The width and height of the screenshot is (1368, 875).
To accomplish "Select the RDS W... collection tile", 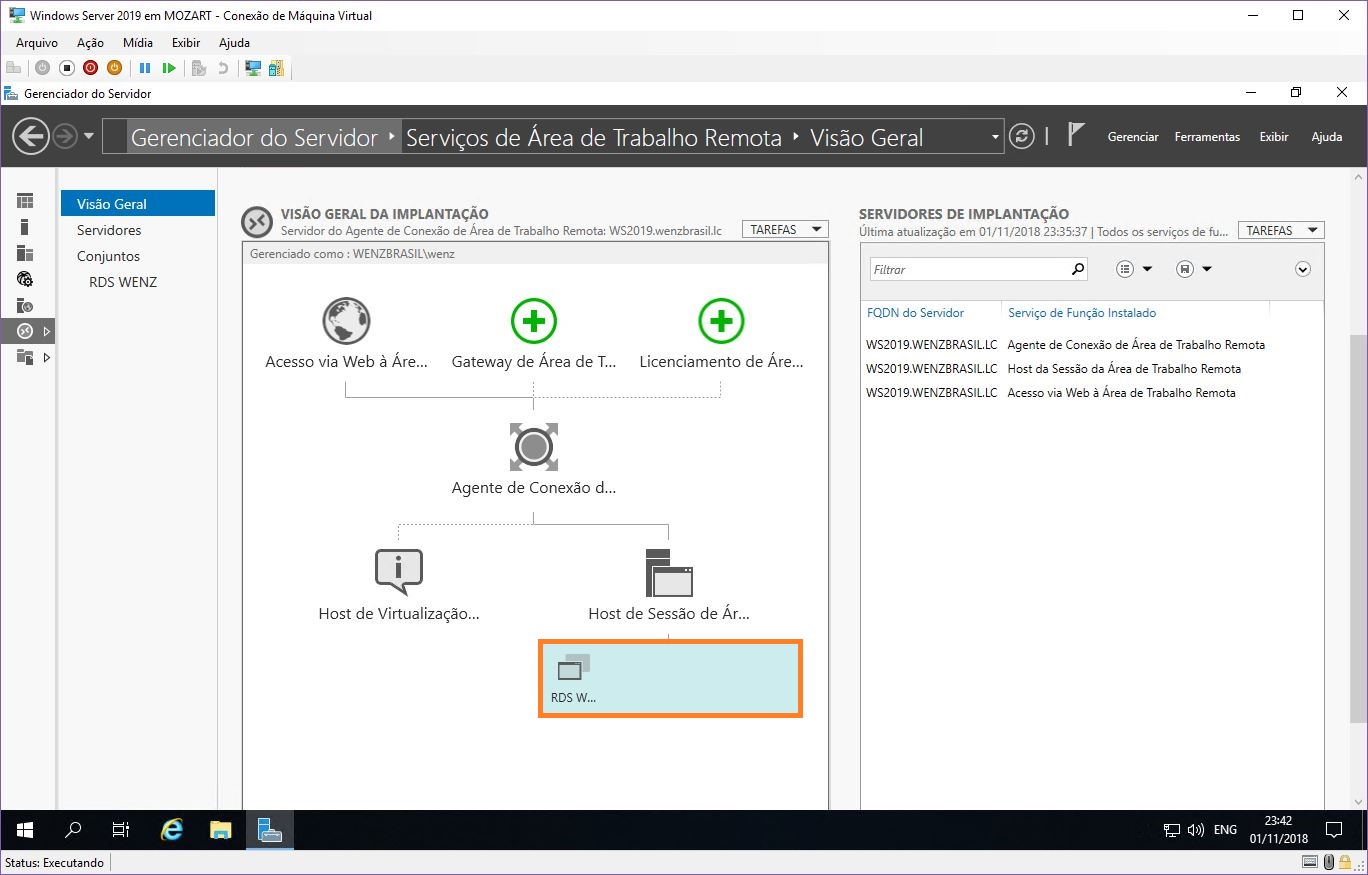I will click(x=670, y=678).
